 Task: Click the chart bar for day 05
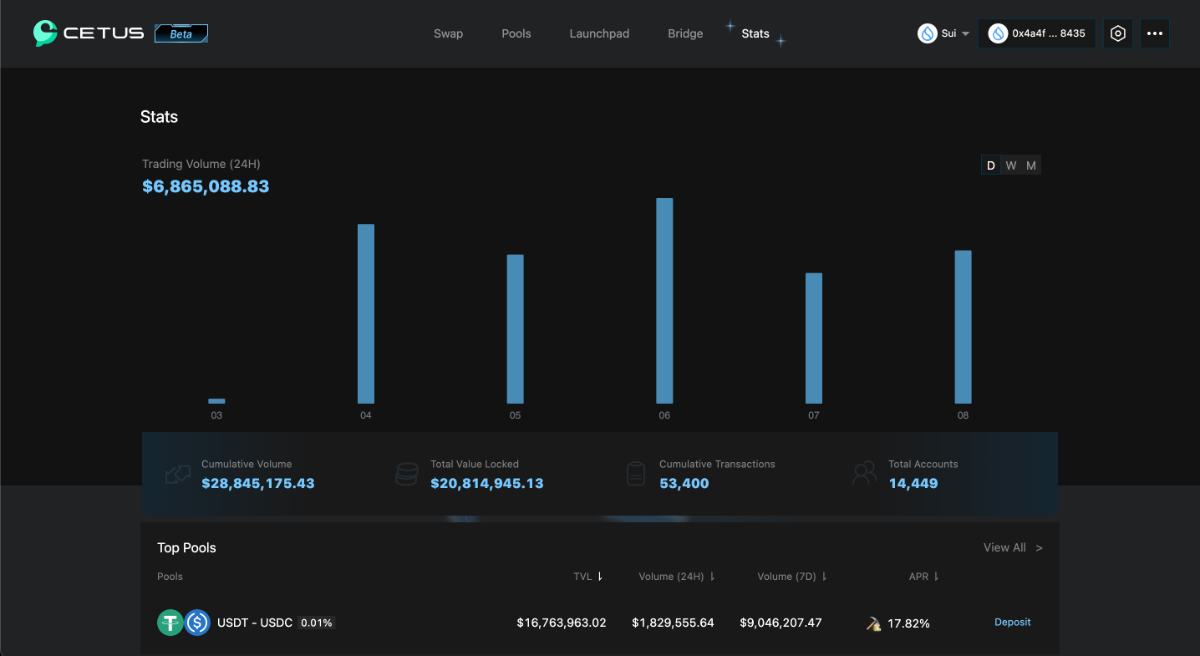coord(515,329)
